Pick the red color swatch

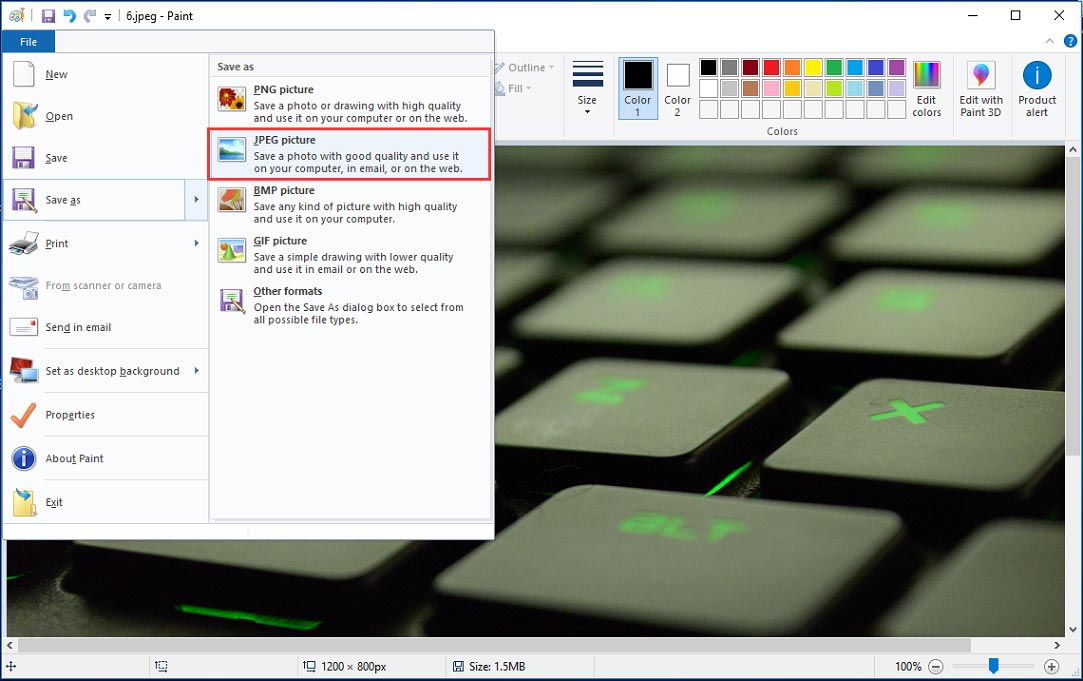tap(771, 68)
